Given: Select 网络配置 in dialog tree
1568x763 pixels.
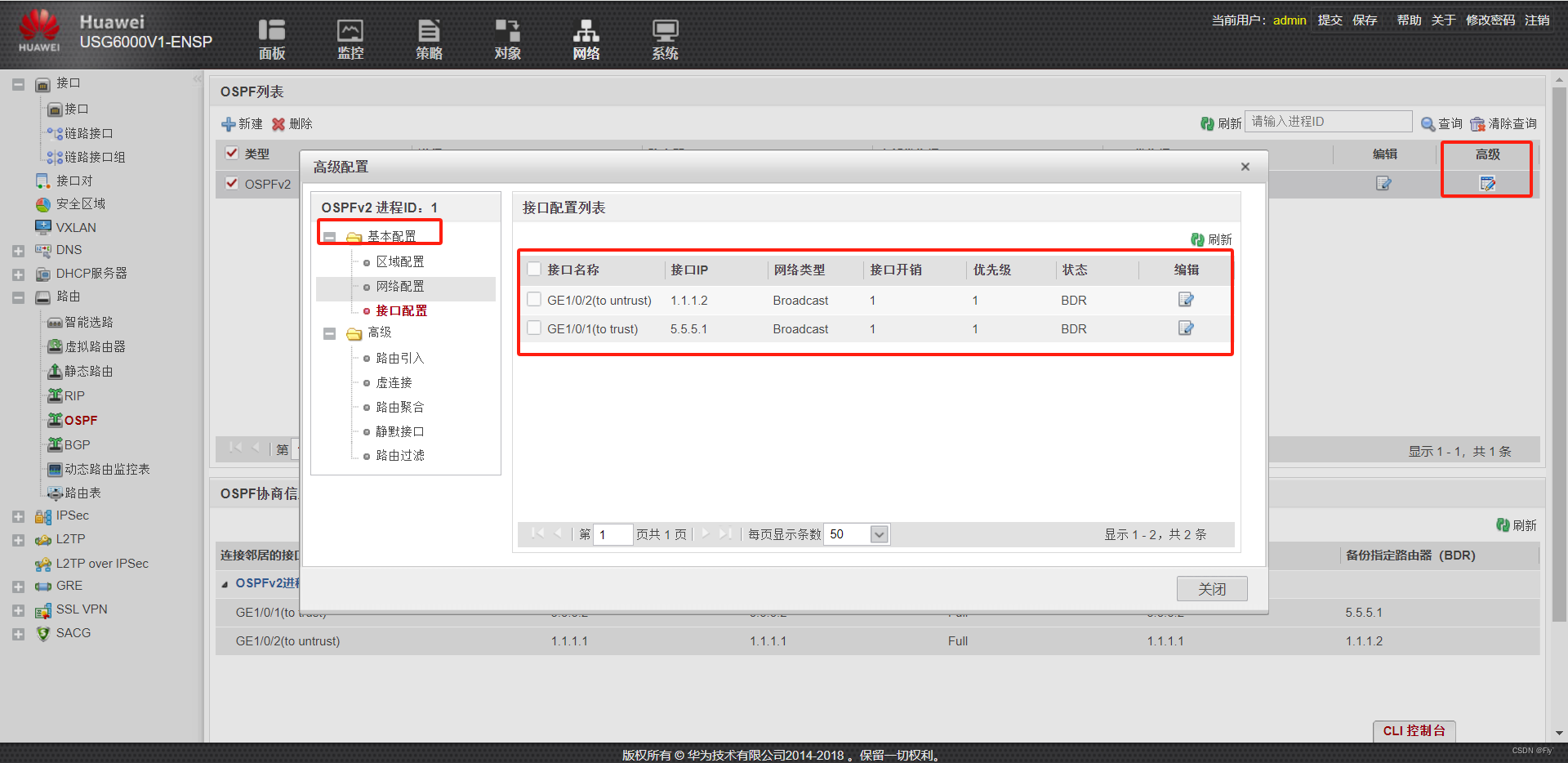Looking at the screenshot, I should 400,286.
